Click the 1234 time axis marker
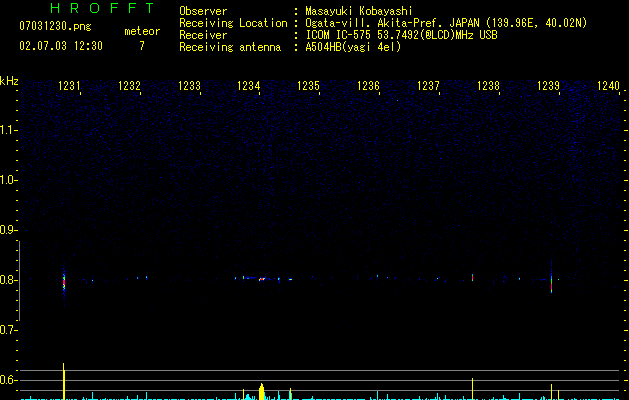Viewport: 629px width, 400px height. coord(248,86)
